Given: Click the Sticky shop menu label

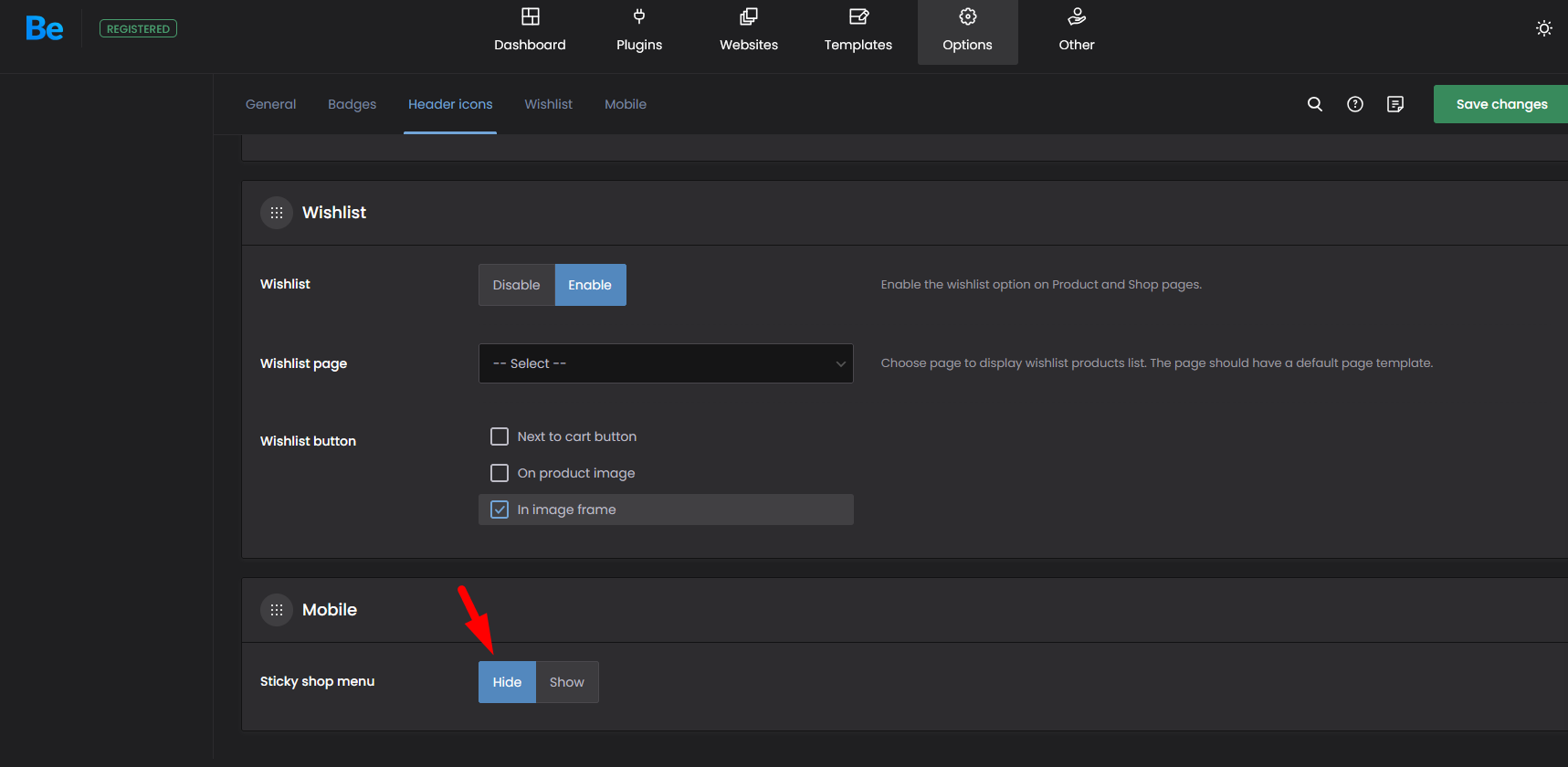Looking at the screenshot, I should point(317,681).
